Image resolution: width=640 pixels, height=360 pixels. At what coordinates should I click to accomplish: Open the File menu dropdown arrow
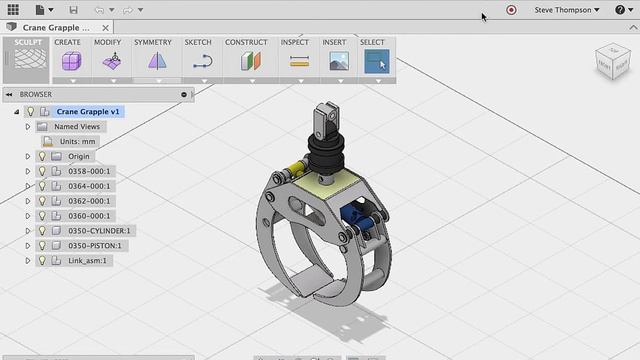coord(51,10)
